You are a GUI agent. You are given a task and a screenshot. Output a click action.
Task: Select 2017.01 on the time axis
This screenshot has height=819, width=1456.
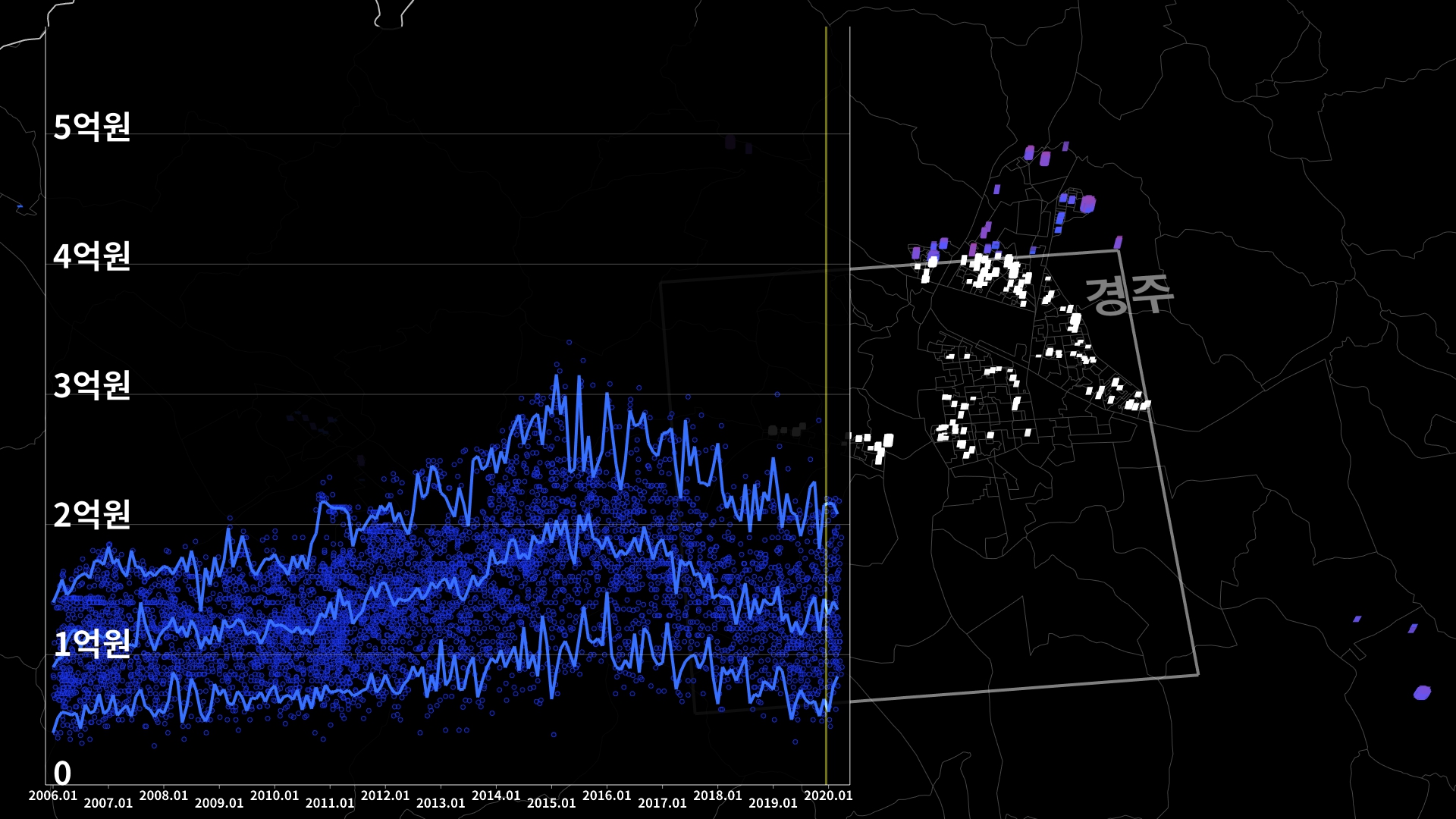[662, 803]
